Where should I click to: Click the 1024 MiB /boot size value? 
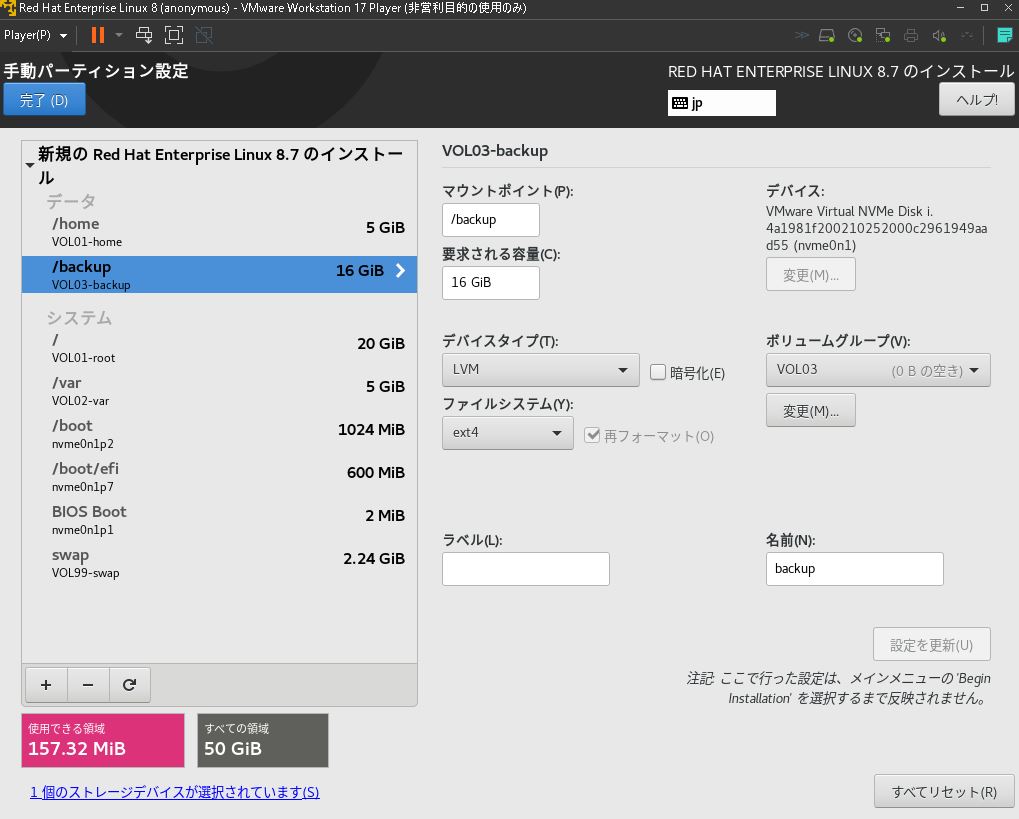tap(371, 430)
